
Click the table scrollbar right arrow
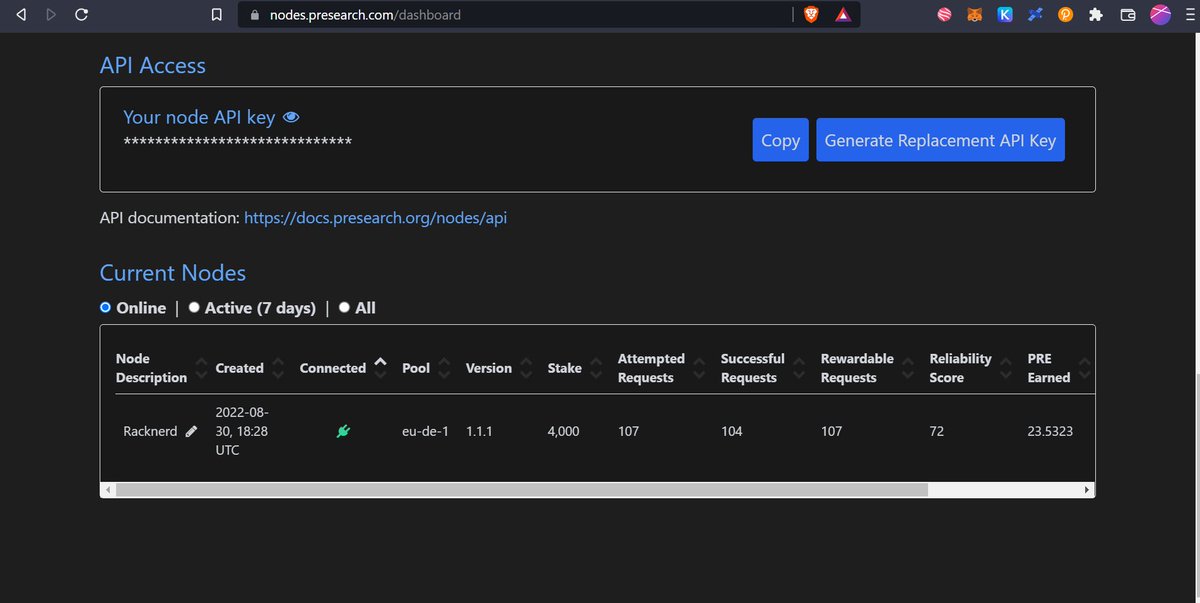(x=1087, y=490)
